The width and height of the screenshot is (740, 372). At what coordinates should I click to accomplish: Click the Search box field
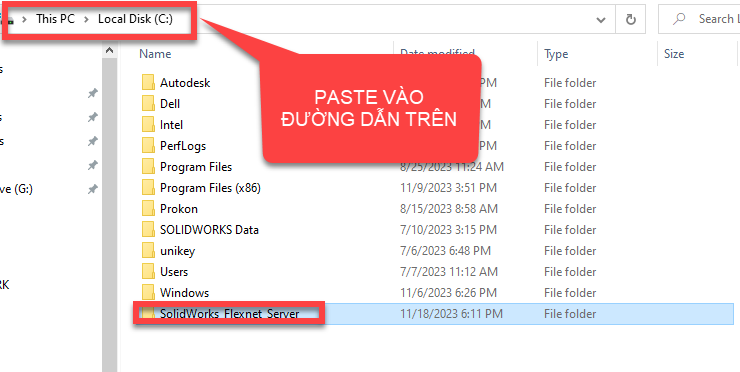(699, 19)
